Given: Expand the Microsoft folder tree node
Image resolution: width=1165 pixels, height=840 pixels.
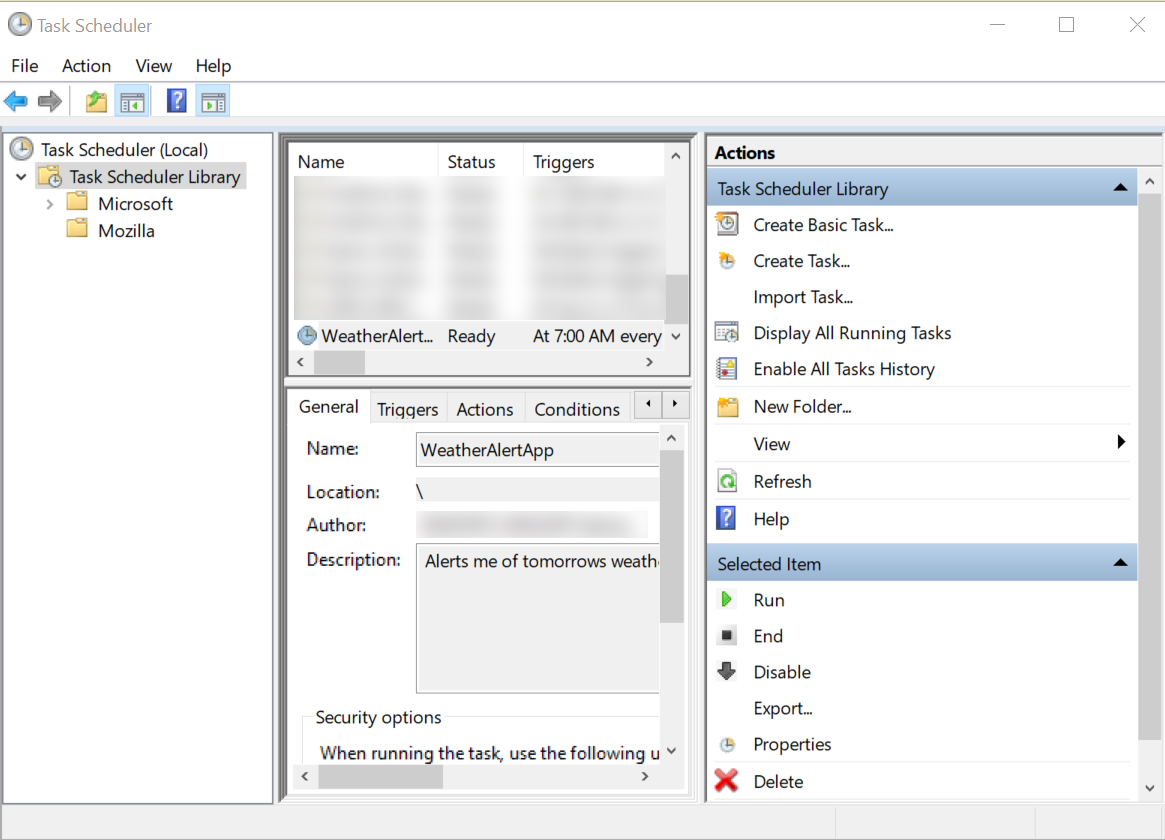Looking at the screenshot, I should tap(50, 204).
